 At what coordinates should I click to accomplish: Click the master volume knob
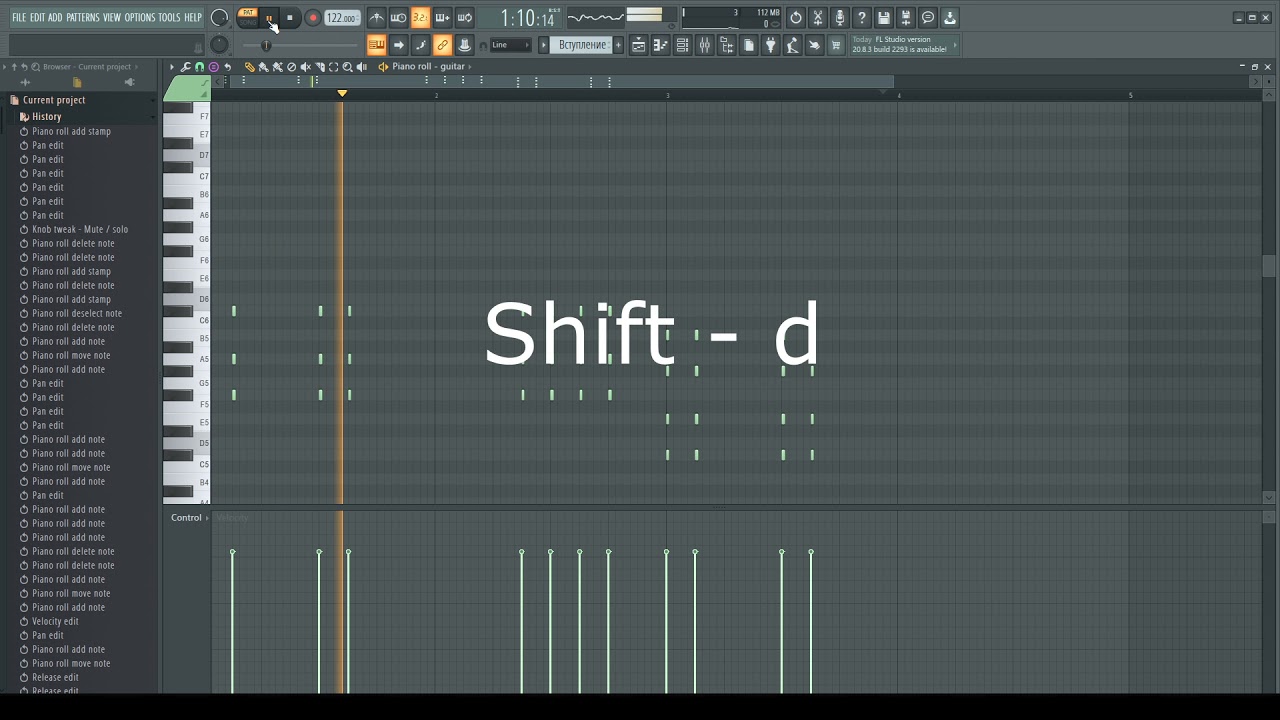pos(219,18)
